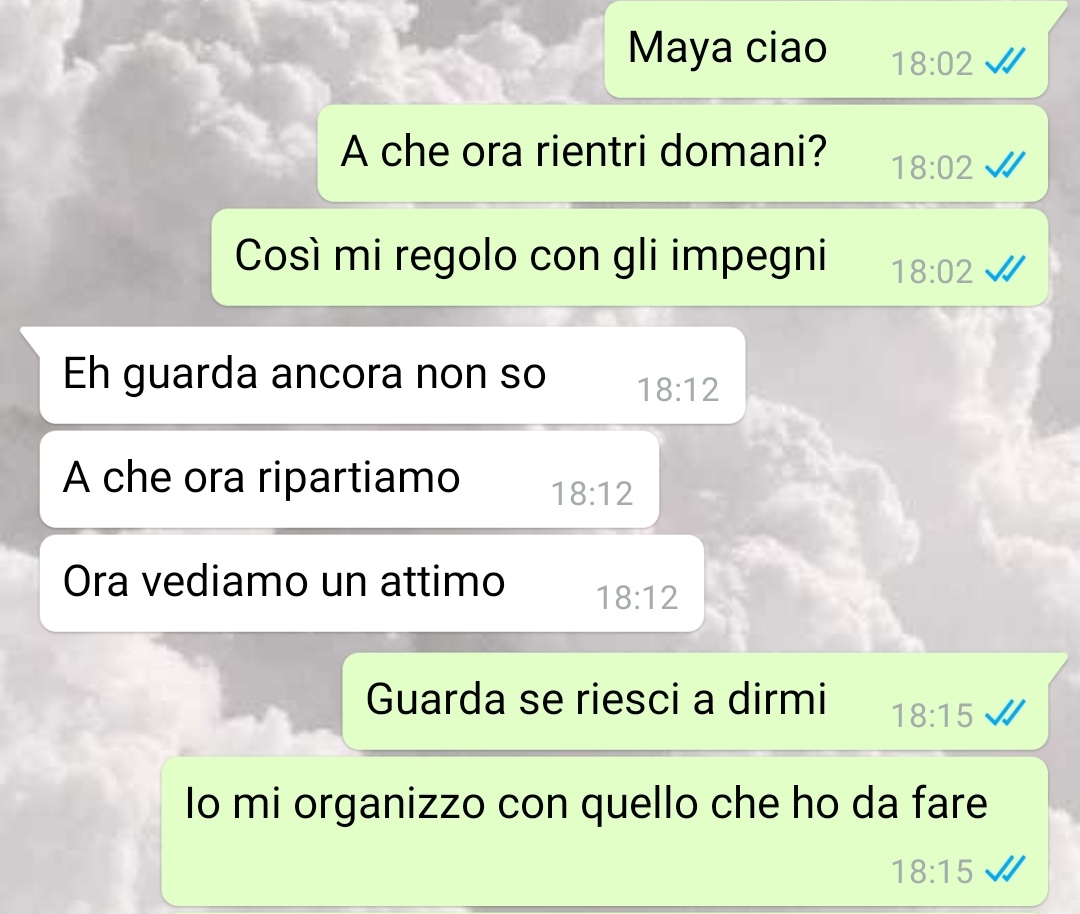
Task: Select the 'Maya ciao' message bubble
Action: click(826, 49)
